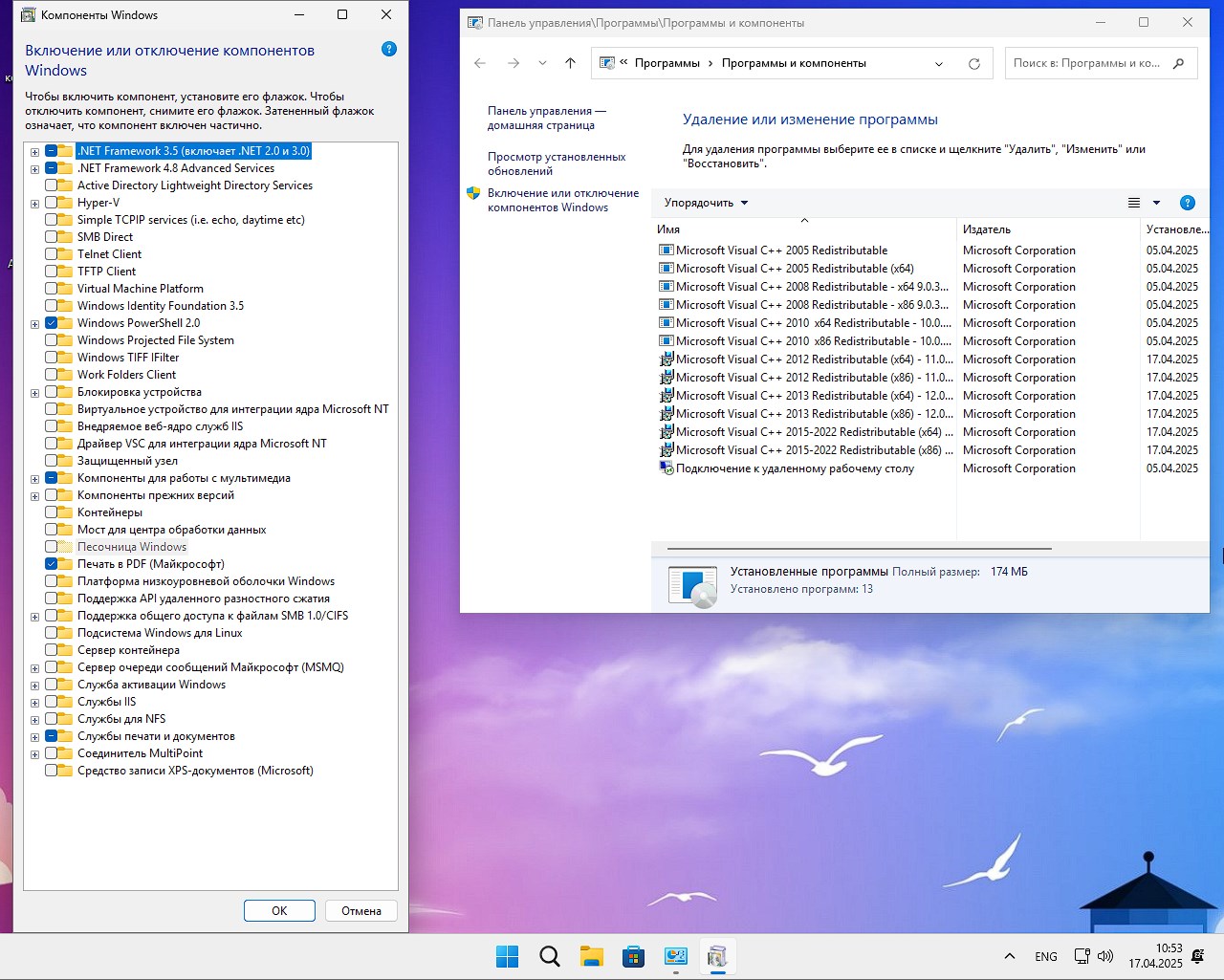1224x980 pixels.
Task: Click the shield icon beside Windows features link
Action: (x=473, y=193)
